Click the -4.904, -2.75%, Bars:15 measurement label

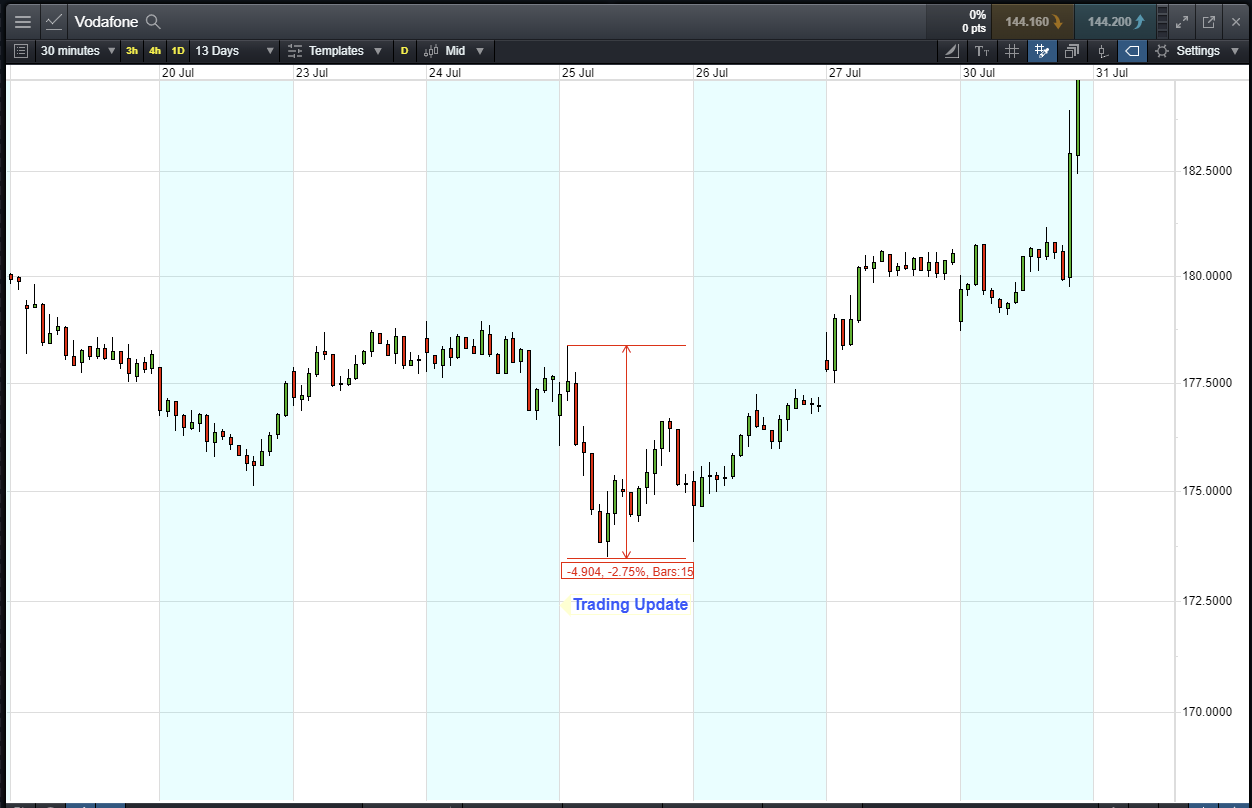627,572
